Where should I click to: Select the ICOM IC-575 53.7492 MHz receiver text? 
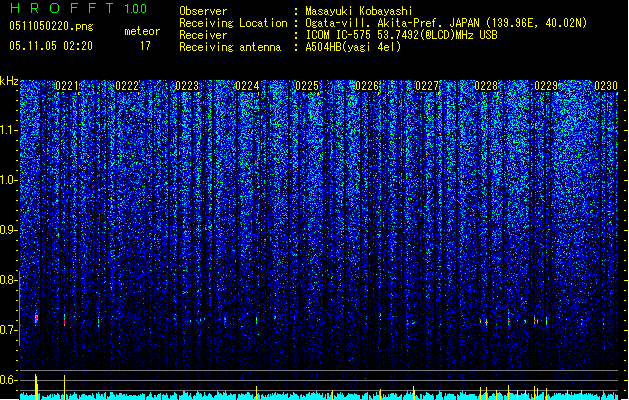[402, 35]
